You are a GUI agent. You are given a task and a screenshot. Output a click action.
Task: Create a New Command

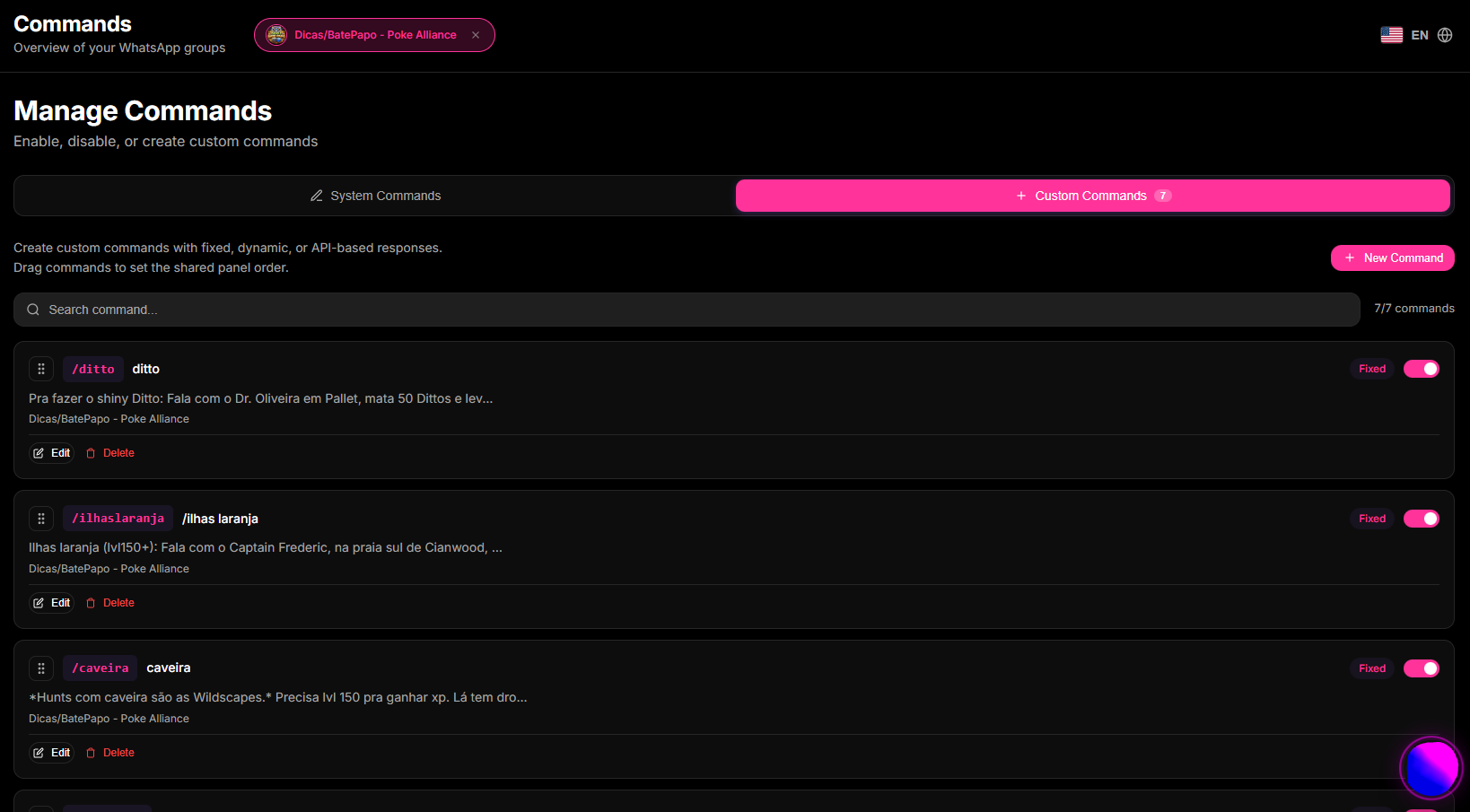(1393, 258)
